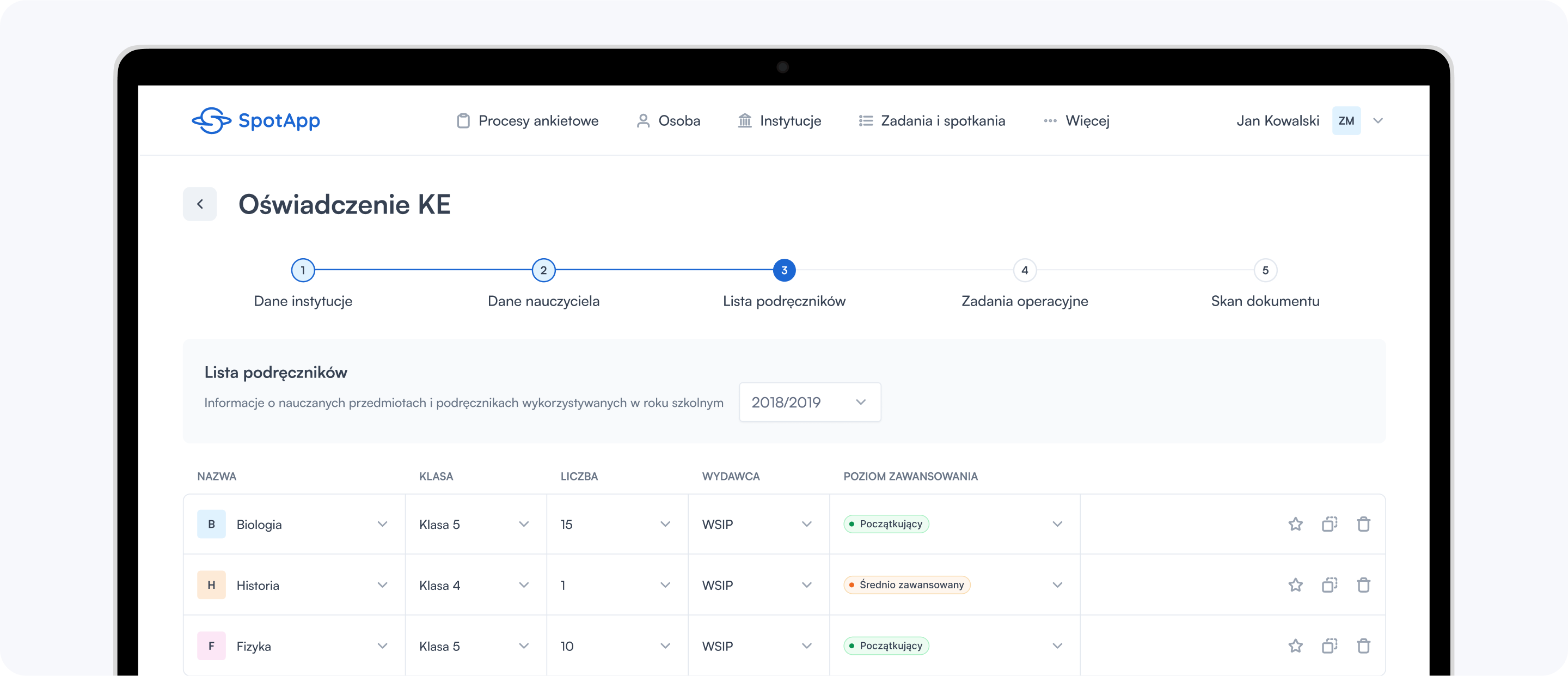This screenshot has height=676, width=1568.
Task: Open Zadania i spotkania
Action: (932, 120)
